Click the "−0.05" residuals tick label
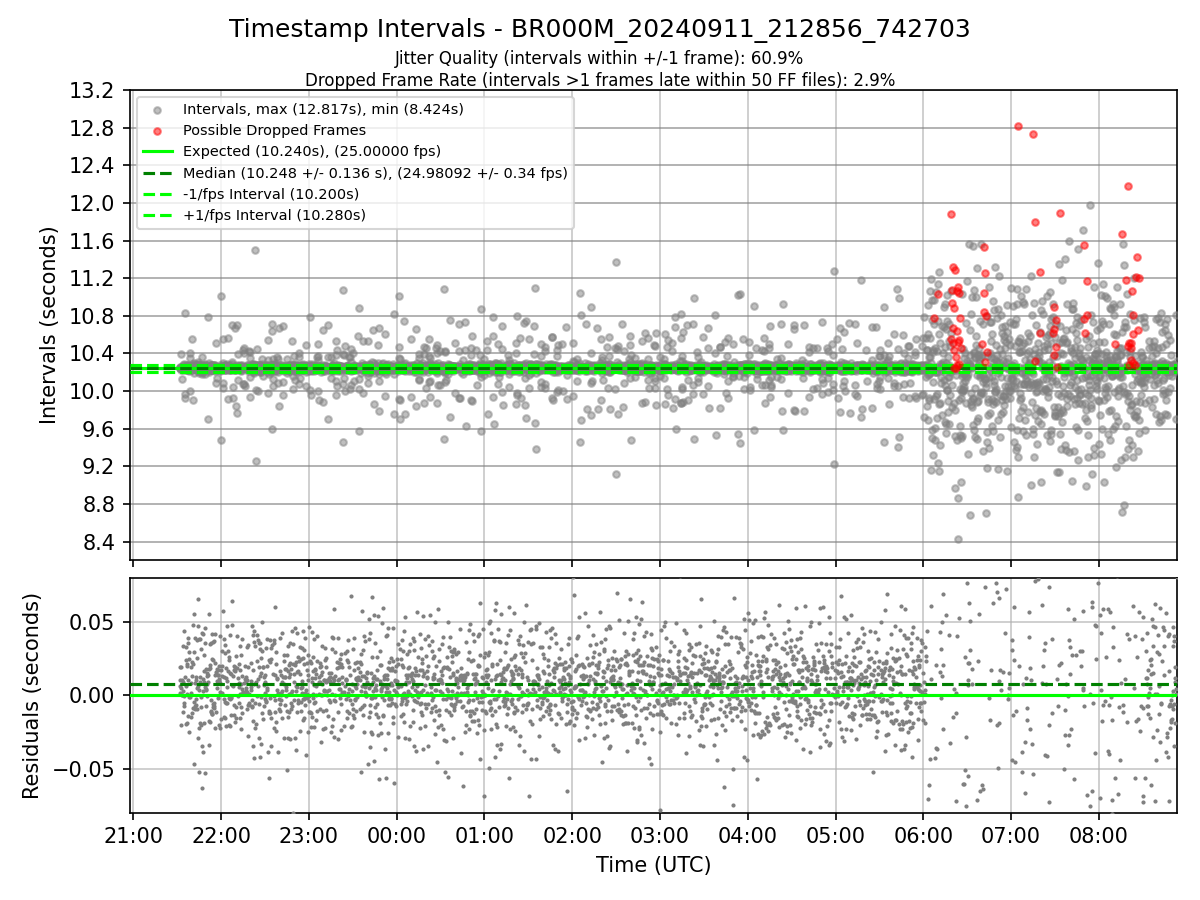This screenshot has width=1200, height=900. (x=84, y=769)
